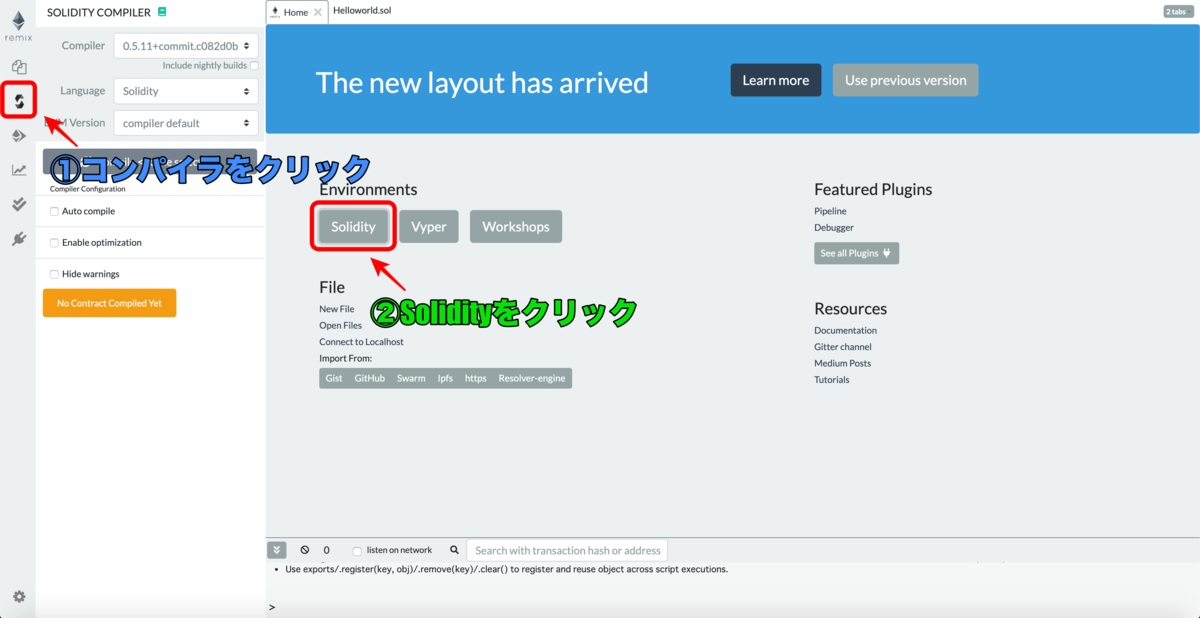Import from Swarm
Viewport: 1200px width, 618px height.
coord(411,378)
